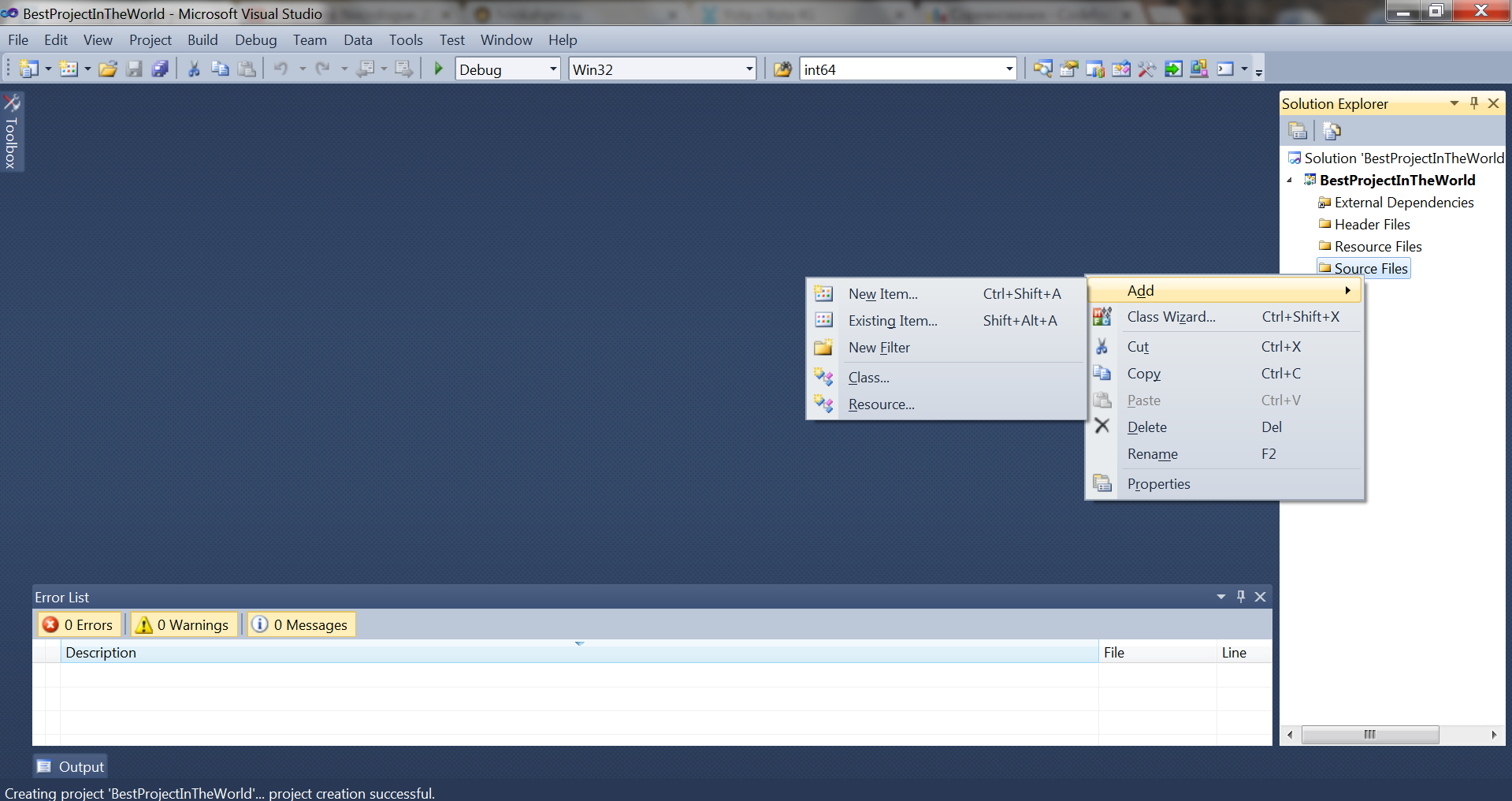Click the Navigate Backward icon
The image size is (1512, 801).
click(x=365, y=69)
